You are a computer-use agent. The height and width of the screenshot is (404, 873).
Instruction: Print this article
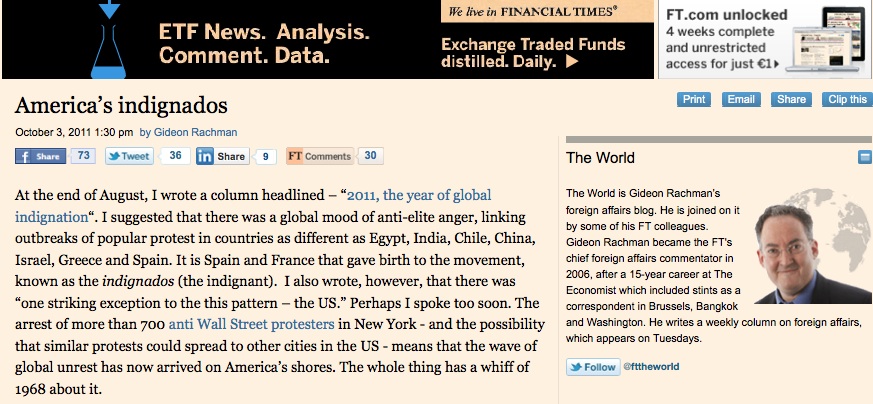coord(693,99)
